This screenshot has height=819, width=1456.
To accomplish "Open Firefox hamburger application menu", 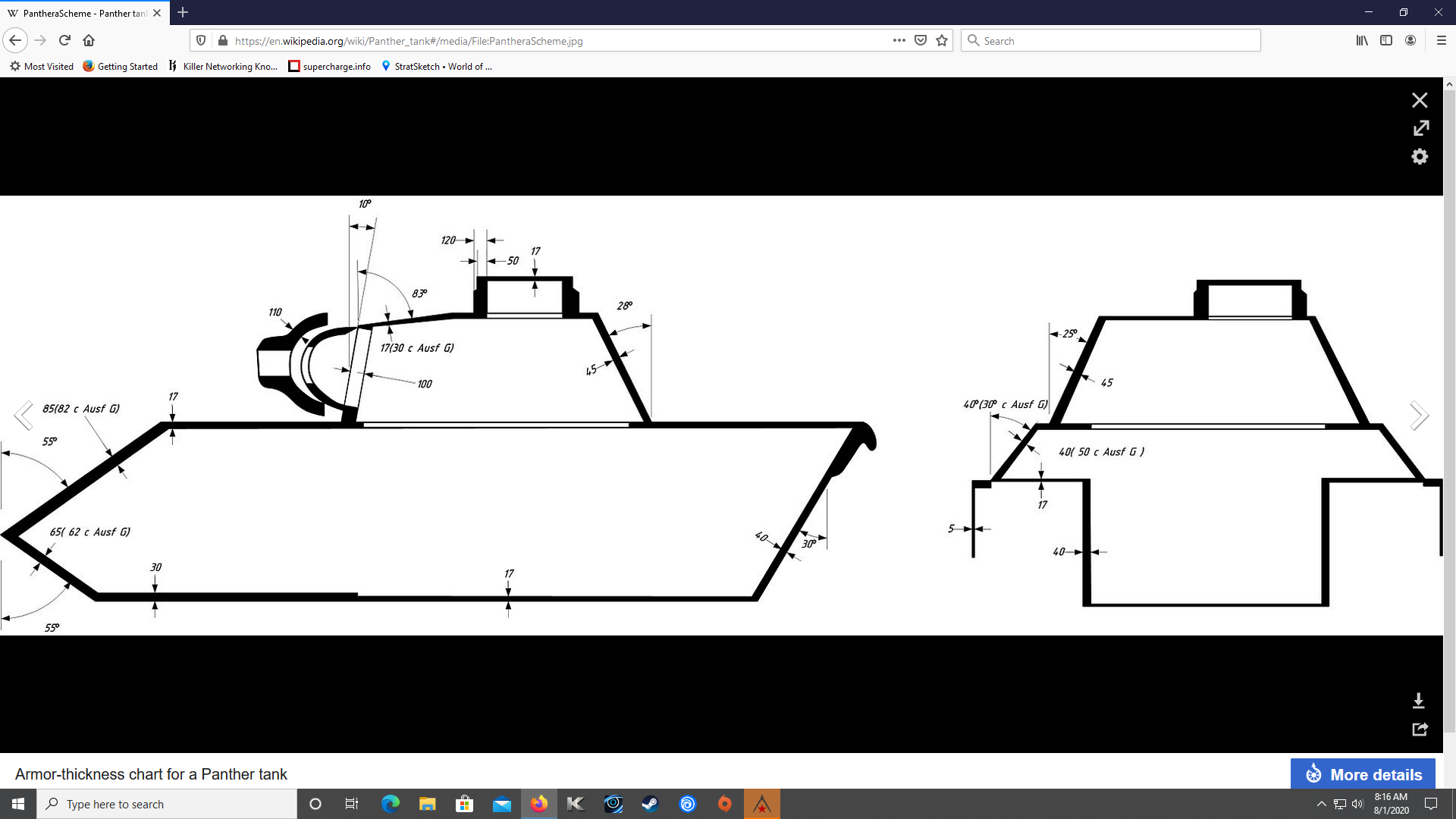I will pos(1442,41).
